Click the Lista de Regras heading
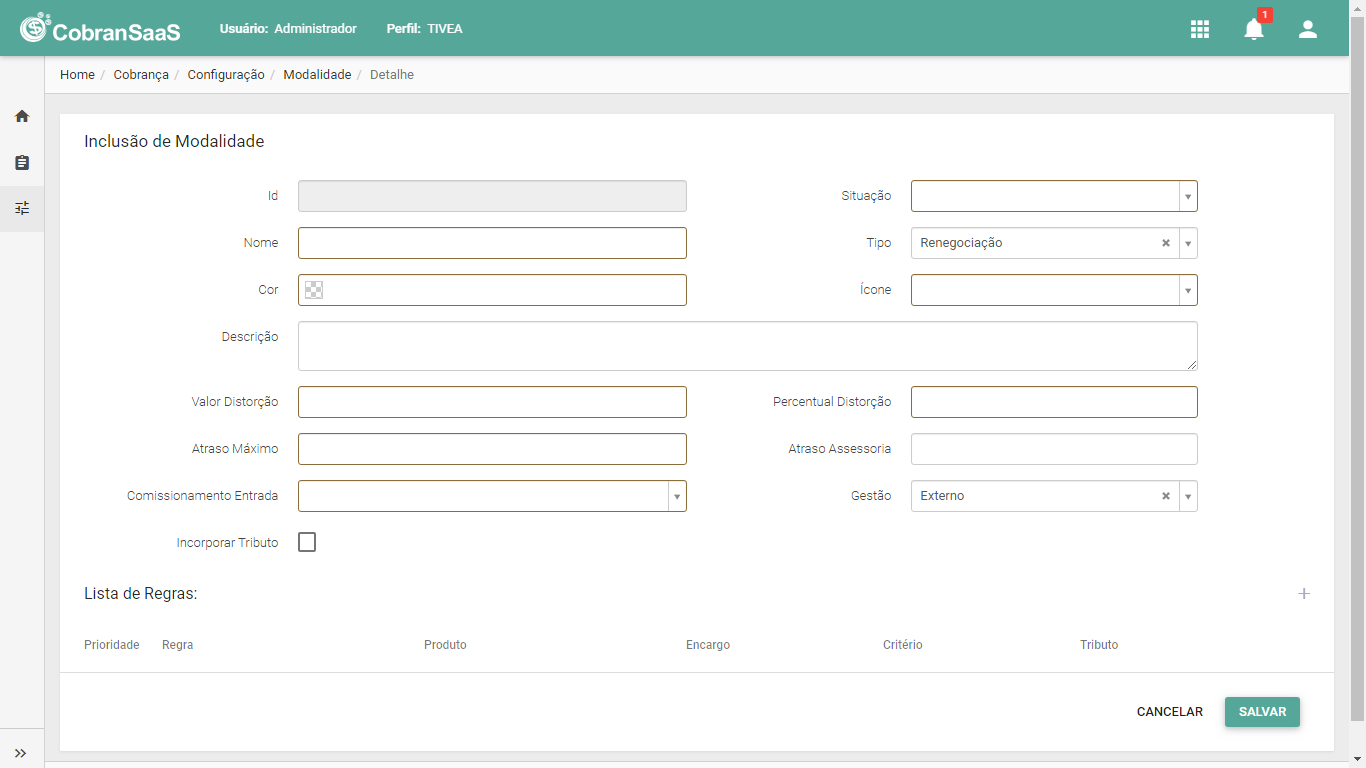 tap(141, 594)
